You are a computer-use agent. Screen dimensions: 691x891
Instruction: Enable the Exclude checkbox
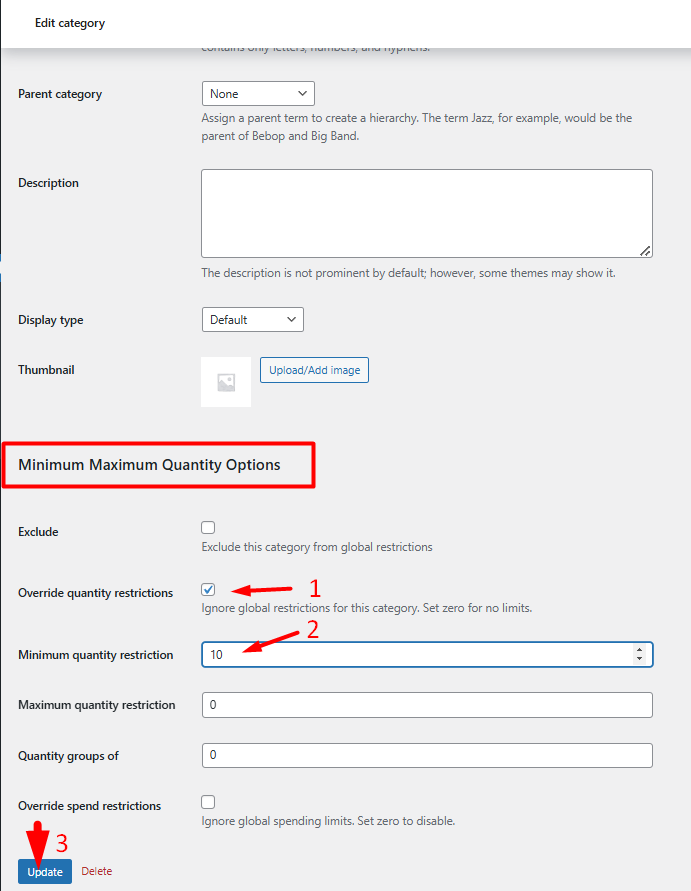[x=208, y=527]
